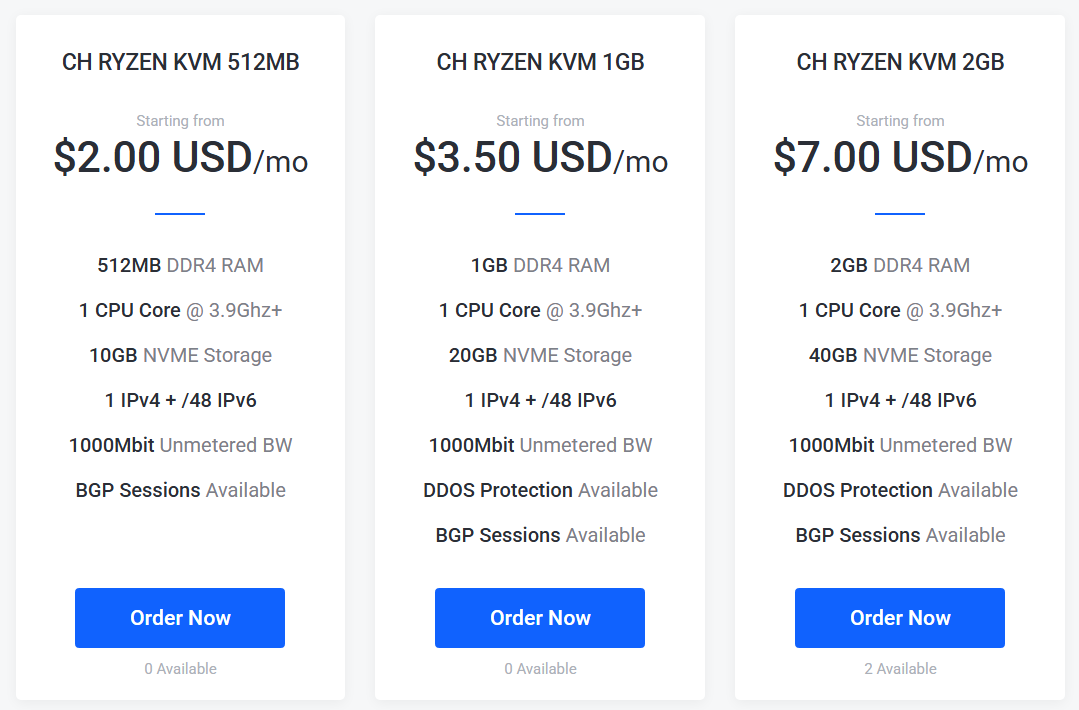Click BGP Sessions Available in 2GB plan
1079x710 pixels.
tap(900, 535)
